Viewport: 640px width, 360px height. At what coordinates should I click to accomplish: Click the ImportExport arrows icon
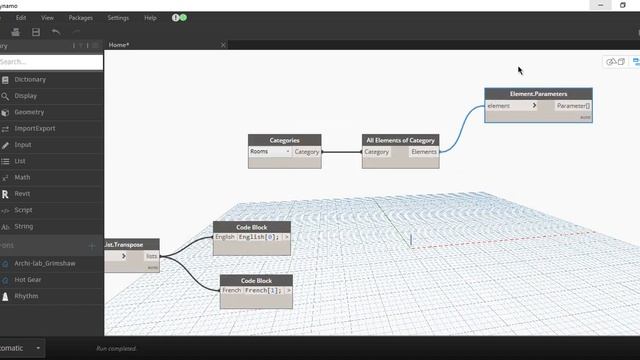tap(5, 129)
